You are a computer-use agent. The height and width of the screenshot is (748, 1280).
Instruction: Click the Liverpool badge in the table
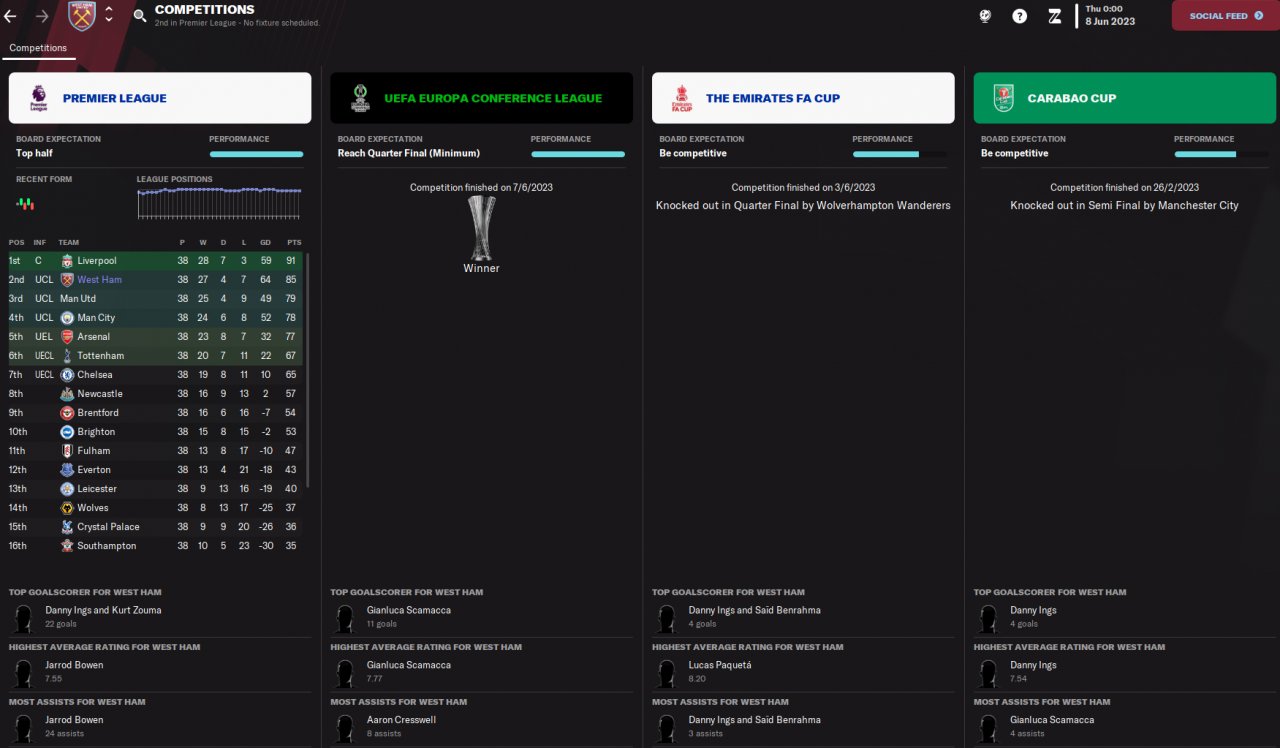(x=67, y=261)
